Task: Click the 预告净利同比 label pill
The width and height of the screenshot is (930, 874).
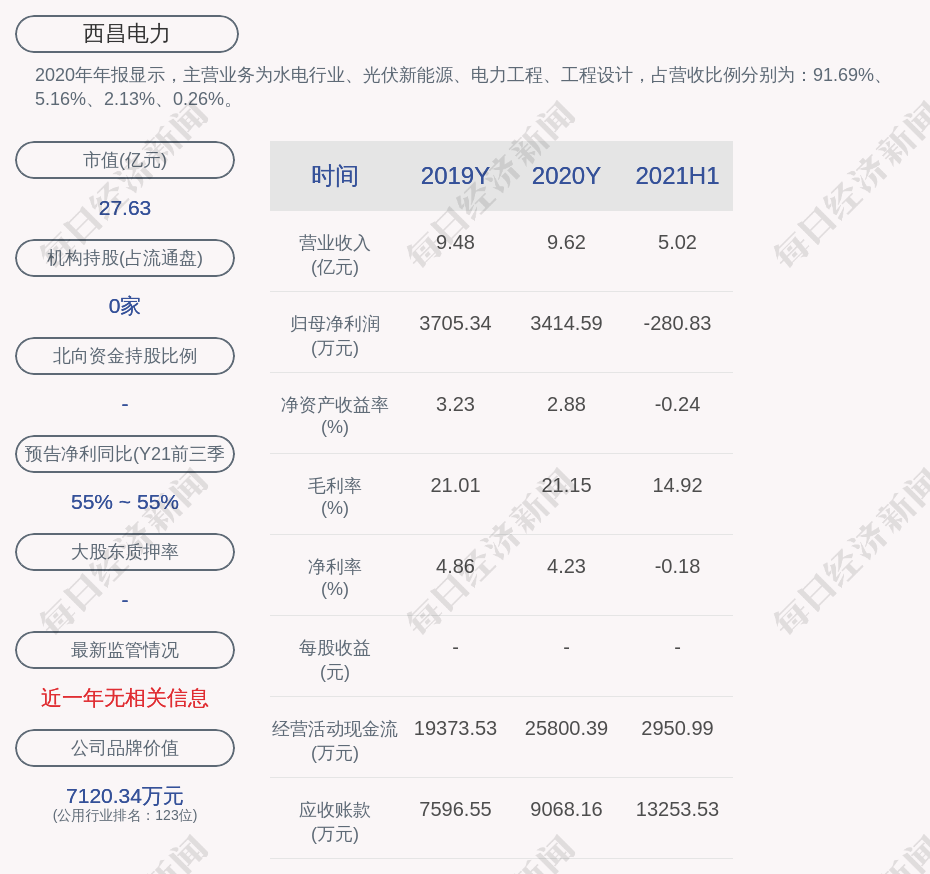Action: coord(125,454)
